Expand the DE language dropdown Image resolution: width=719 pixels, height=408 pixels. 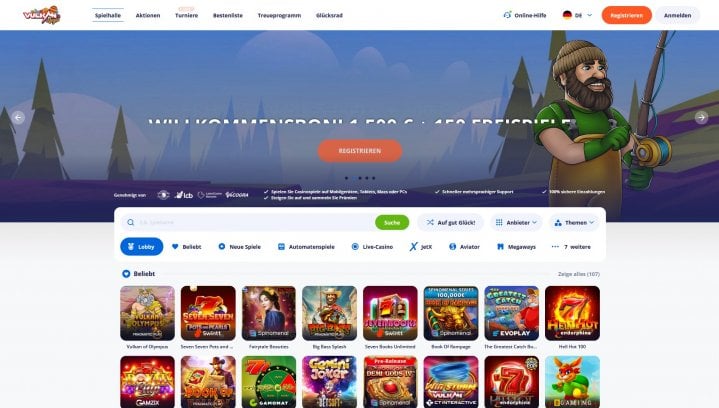click(x=577, y=15)
